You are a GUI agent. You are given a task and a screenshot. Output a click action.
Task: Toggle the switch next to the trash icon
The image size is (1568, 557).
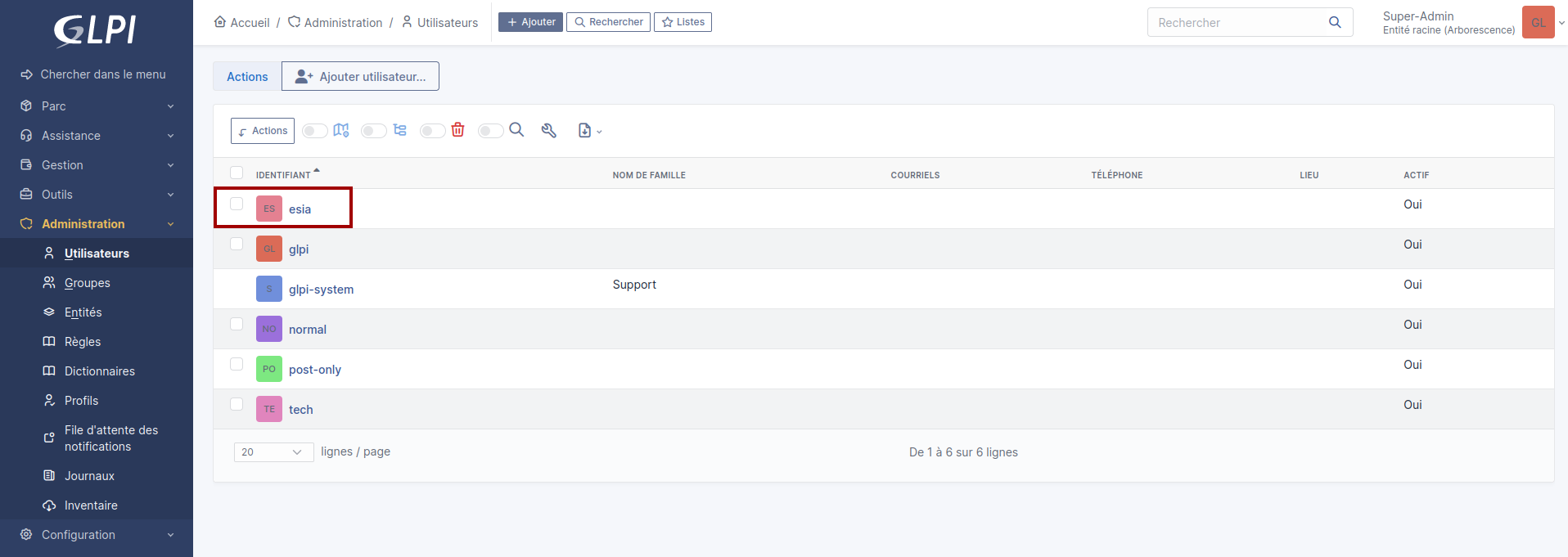click(x=433, y=131)
